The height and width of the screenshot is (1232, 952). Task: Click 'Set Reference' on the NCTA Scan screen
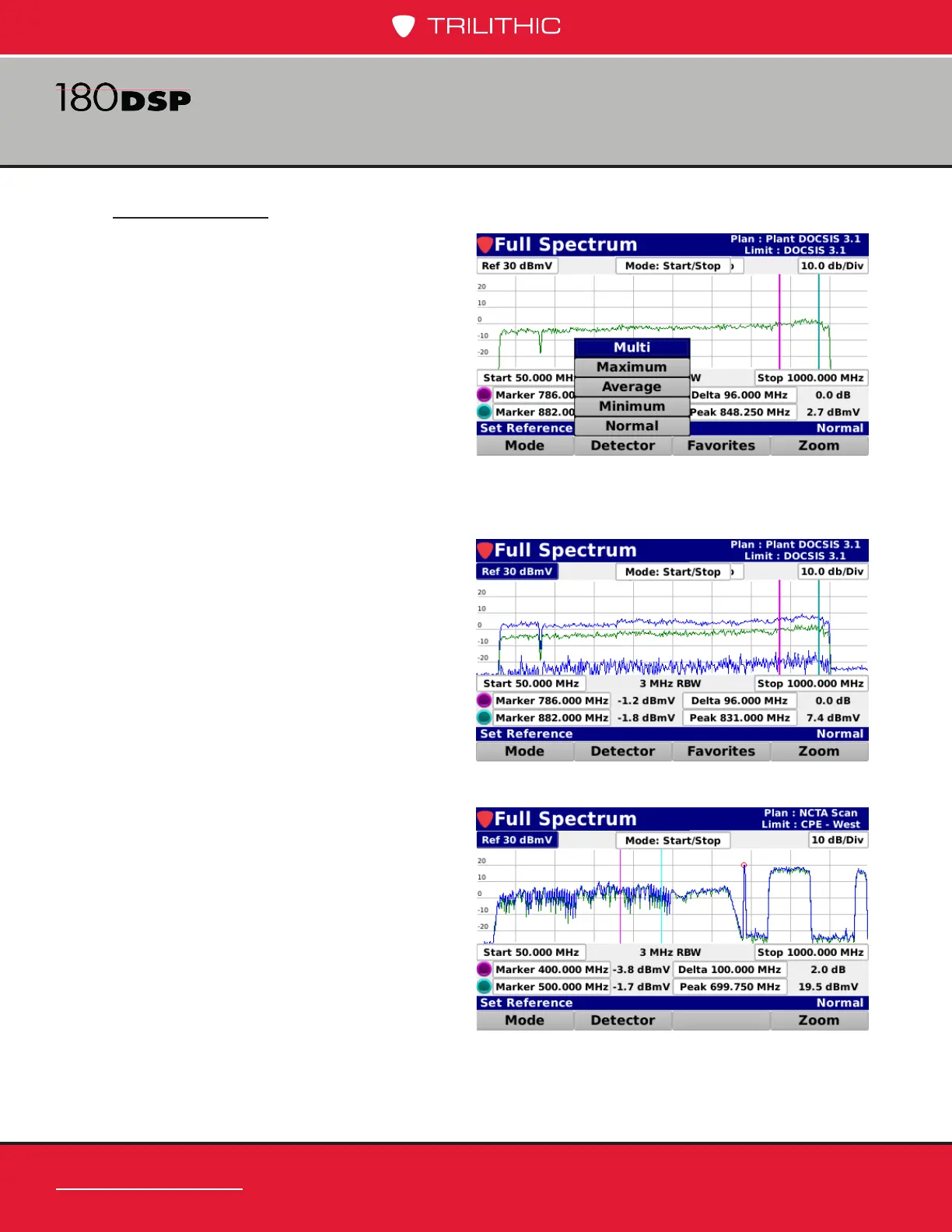click(527, 1003)
